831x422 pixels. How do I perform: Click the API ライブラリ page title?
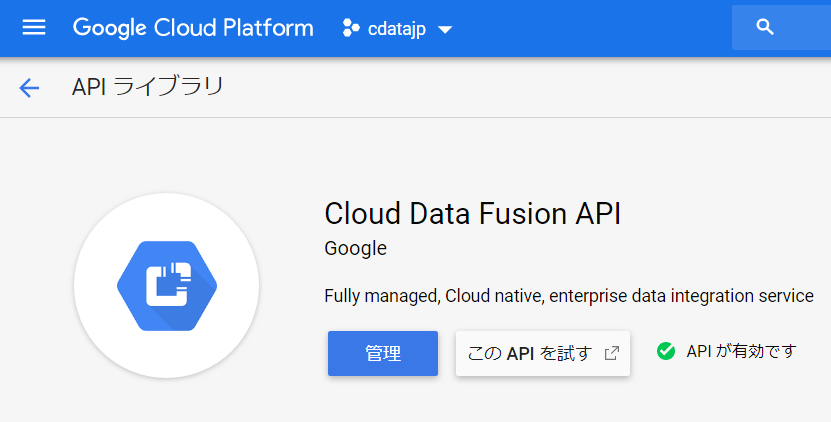point(147,87)
